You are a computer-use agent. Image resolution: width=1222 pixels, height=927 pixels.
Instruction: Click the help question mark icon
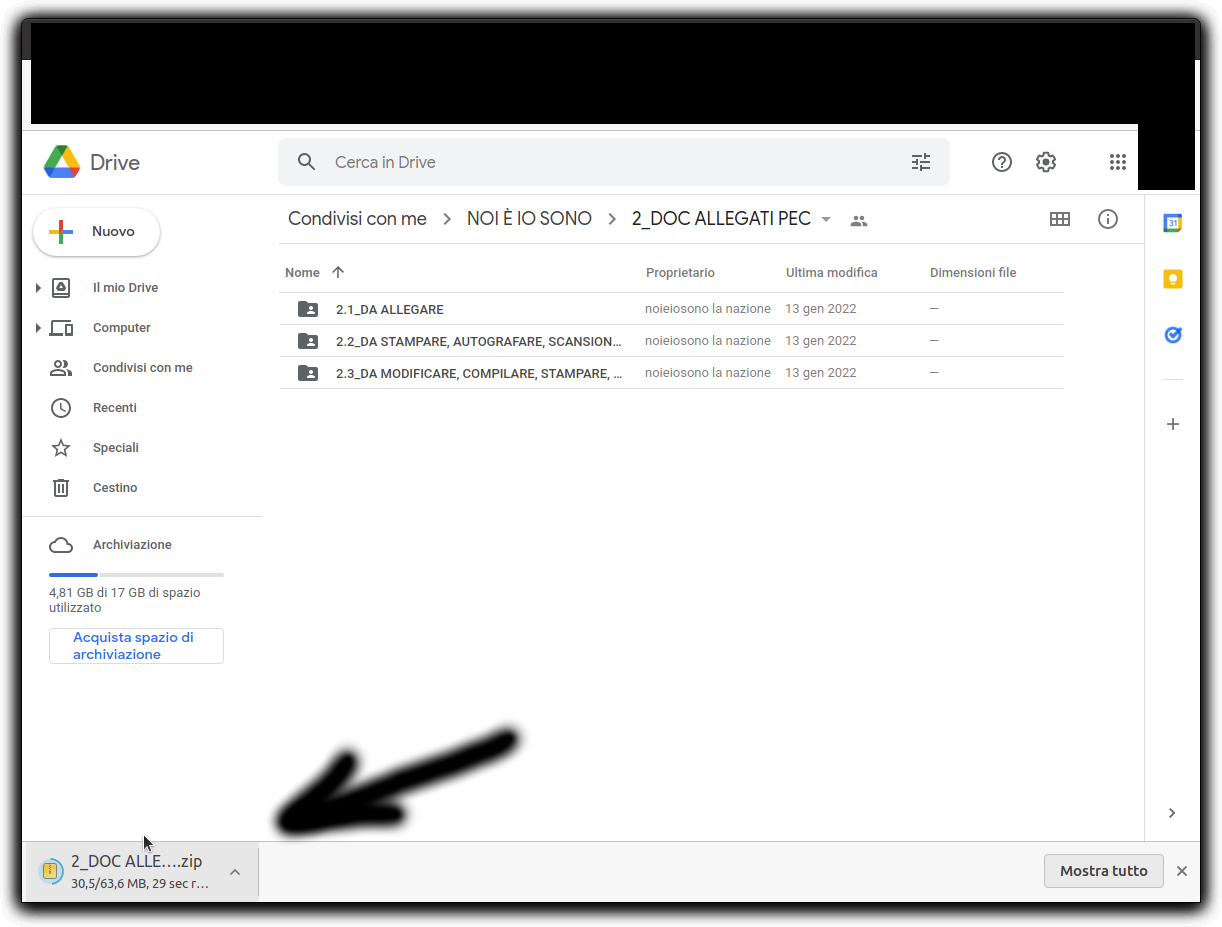pos(1002,162)
